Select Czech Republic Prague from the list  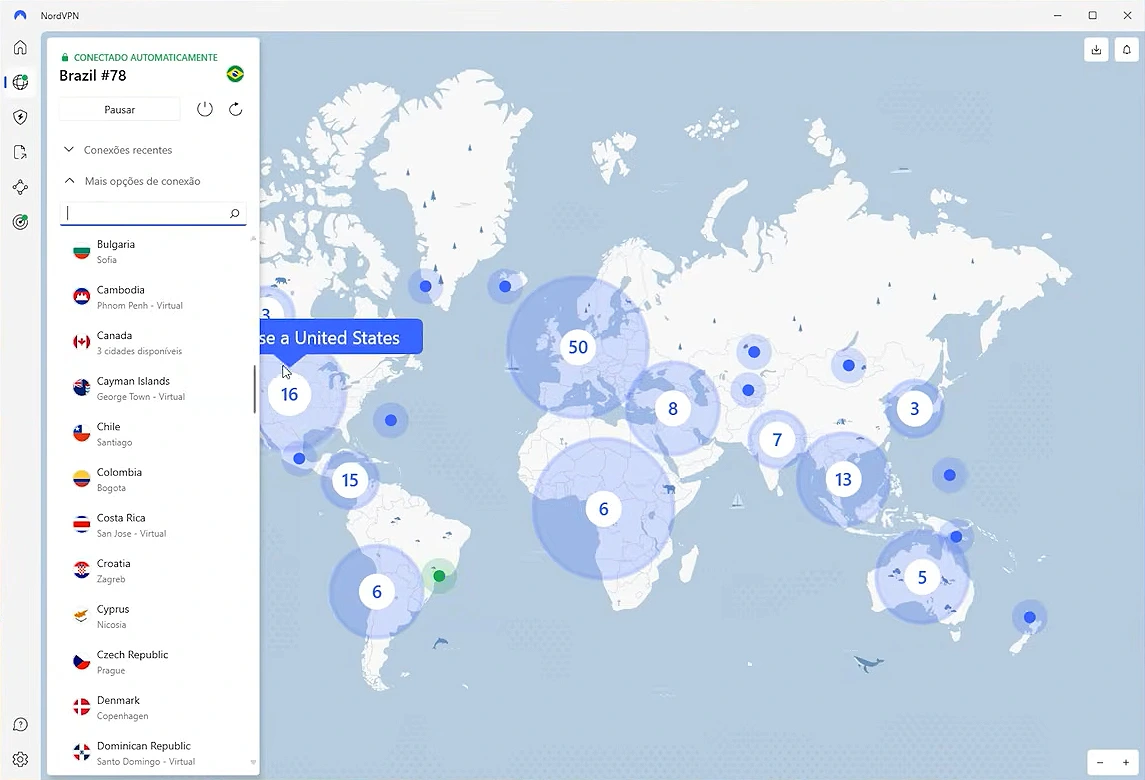153,662
